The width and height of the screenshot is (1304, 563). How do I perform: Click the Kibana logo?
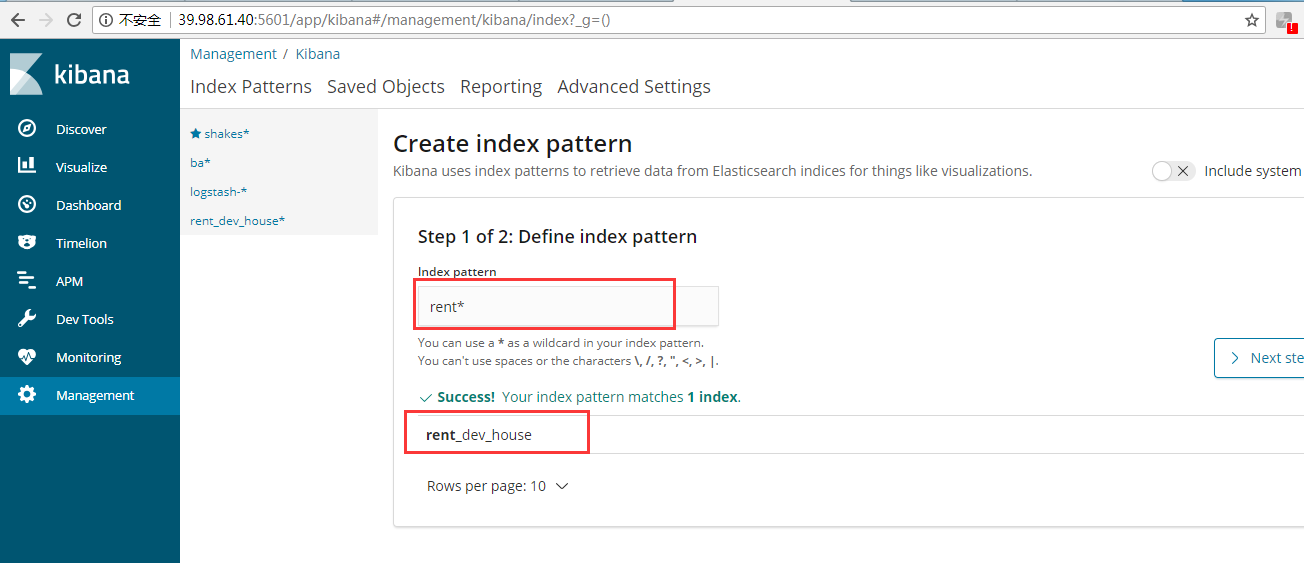point(69,74)
